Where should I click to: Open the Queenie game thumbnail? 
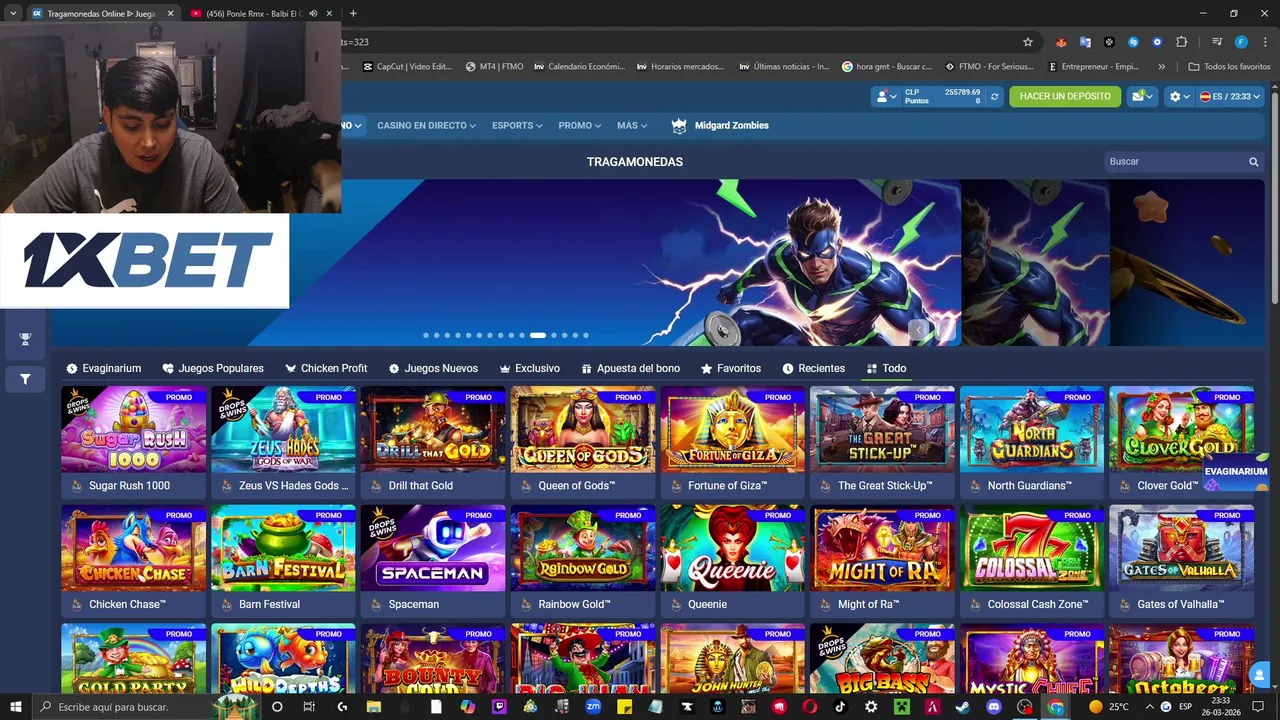pos(733,548)
